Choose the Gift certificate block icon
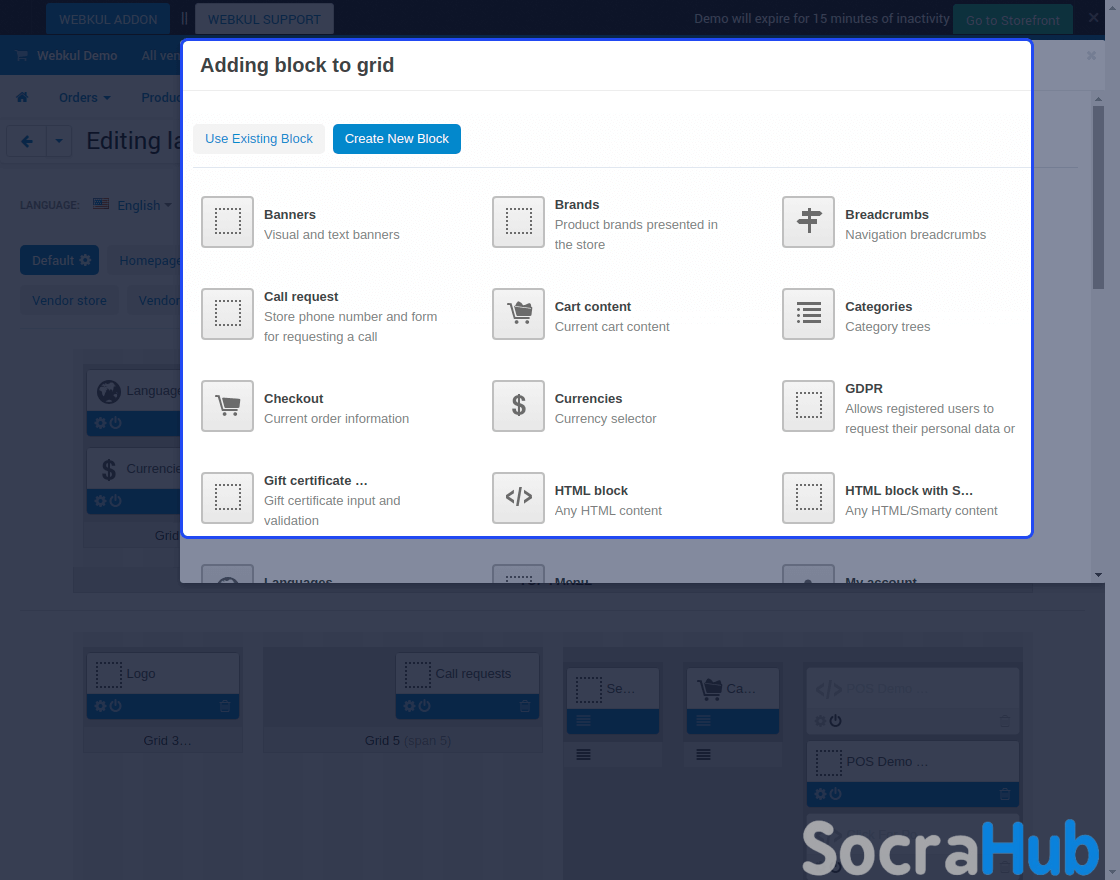1120x880 pixels. (x=227, y=498)
